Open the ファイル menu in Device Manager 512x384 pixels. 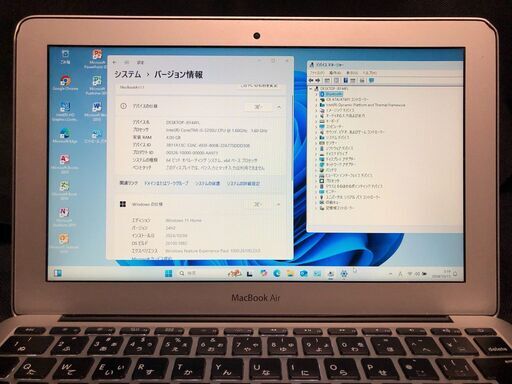(x=317, y=73)
